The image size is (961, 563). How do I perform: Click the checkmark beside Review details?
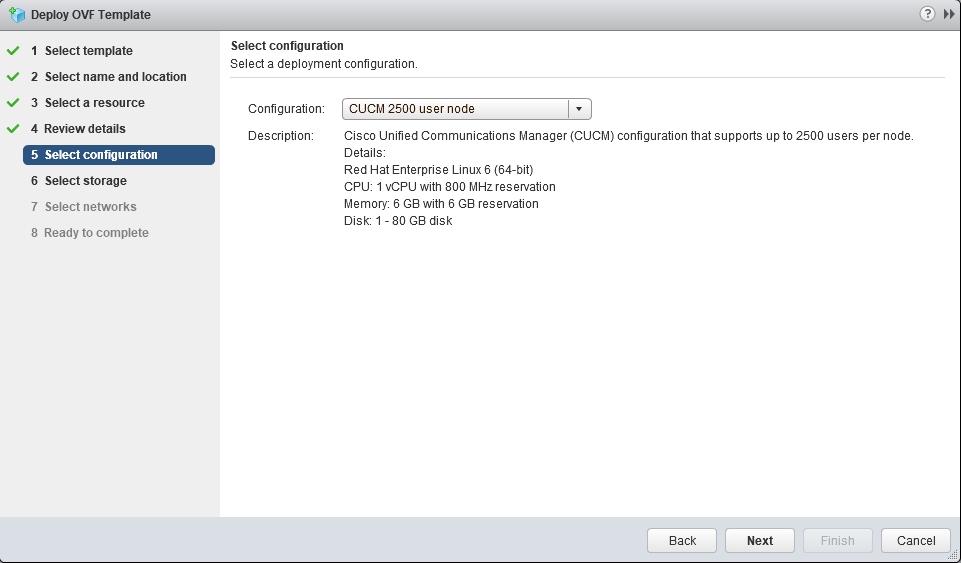click(13, 129)
